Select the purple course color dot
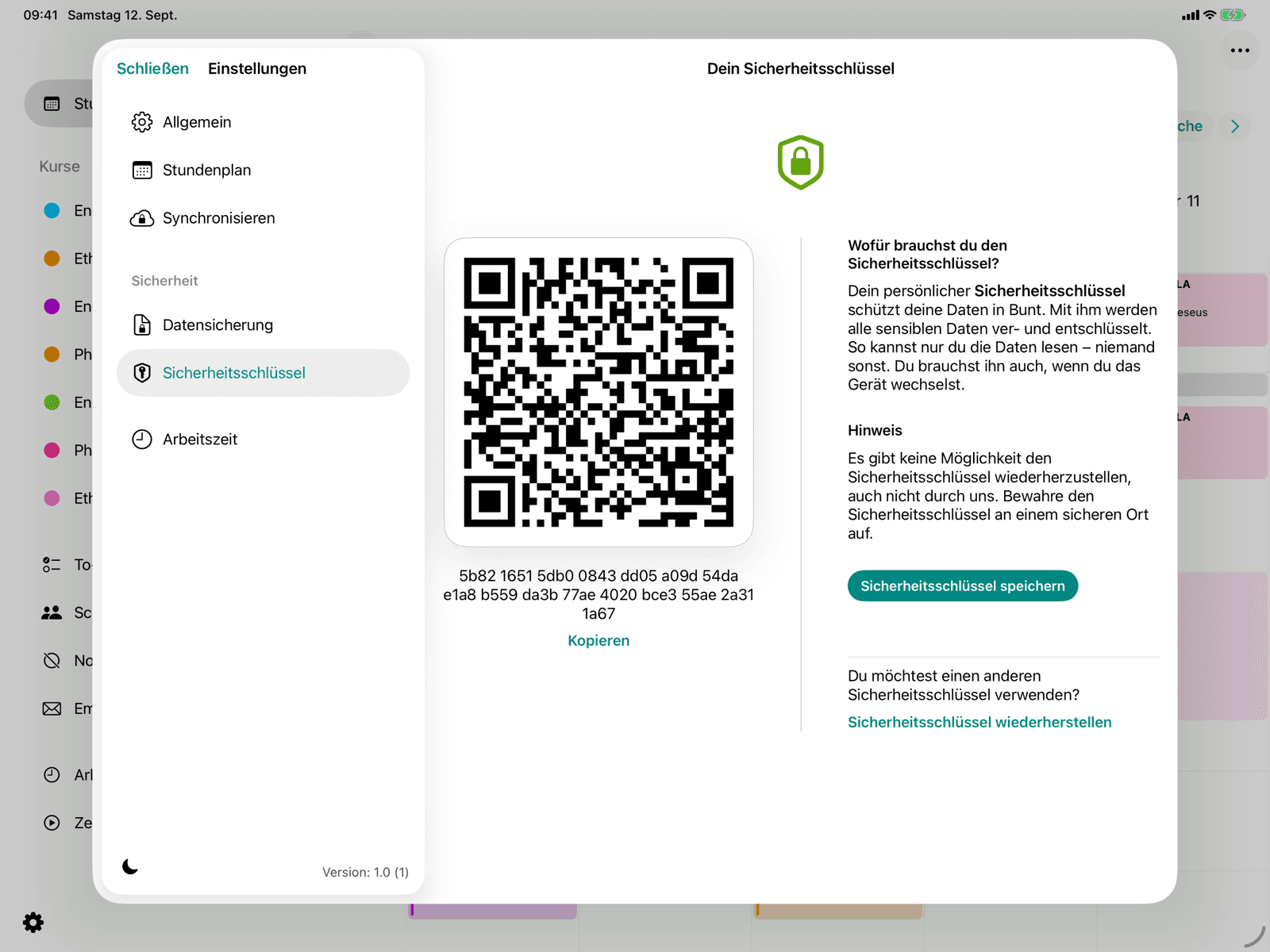This screenshot has width=1270, height=952. 52,306
